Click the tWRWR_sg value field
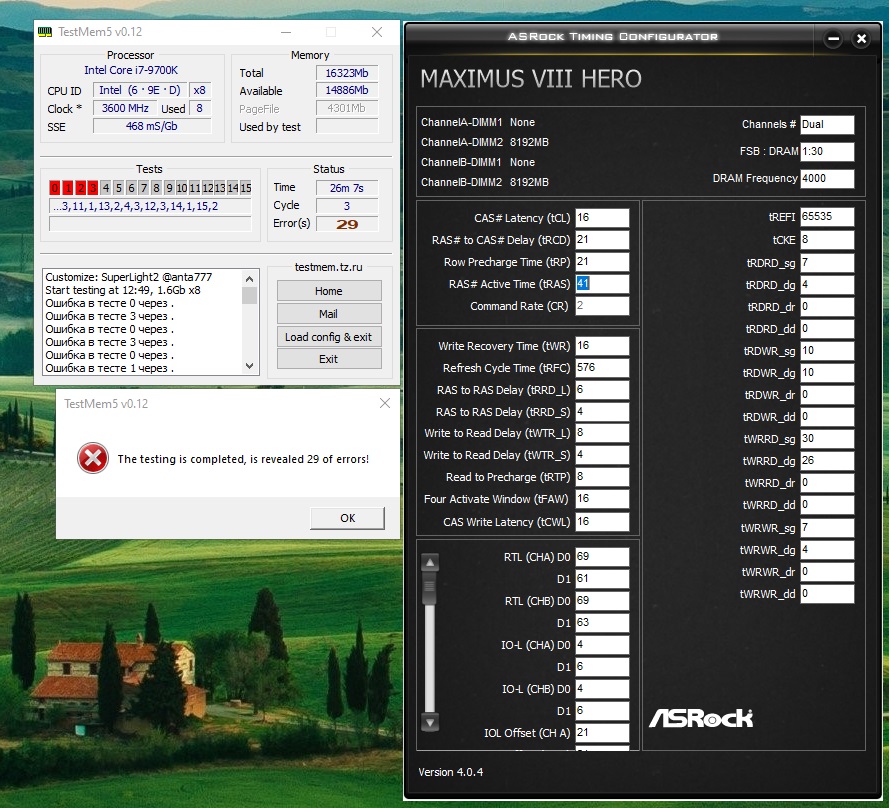Viewport: 889px width, 808px height. coord(827,528)
